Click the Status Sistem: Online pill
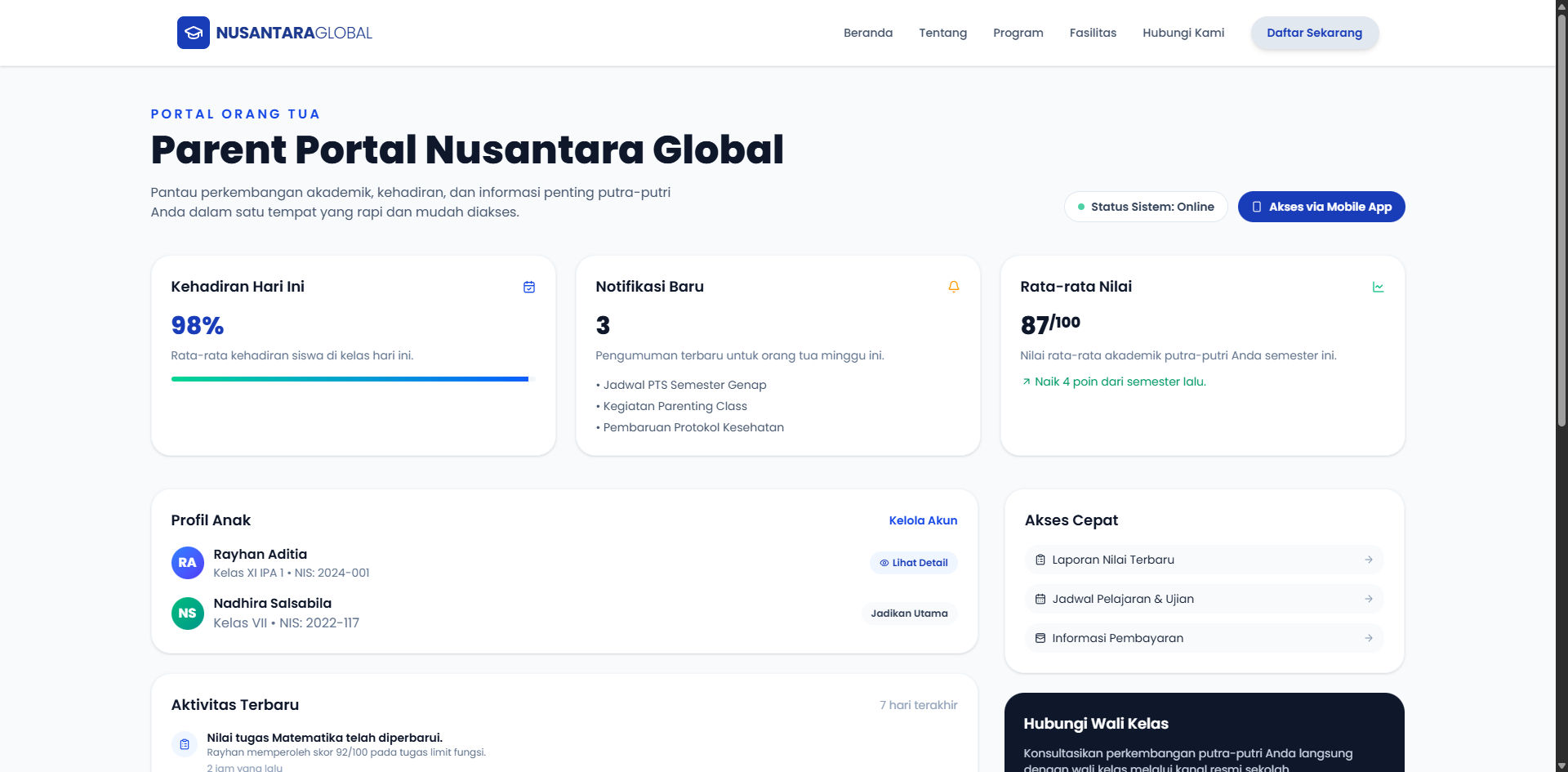 click(1146, 207)
